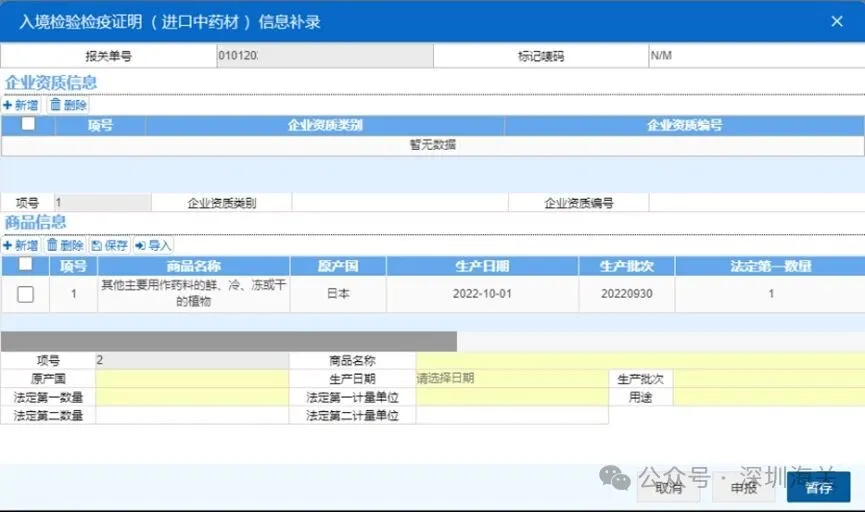Click the 暂存 button
865x512 pixels.
[818, 488]
